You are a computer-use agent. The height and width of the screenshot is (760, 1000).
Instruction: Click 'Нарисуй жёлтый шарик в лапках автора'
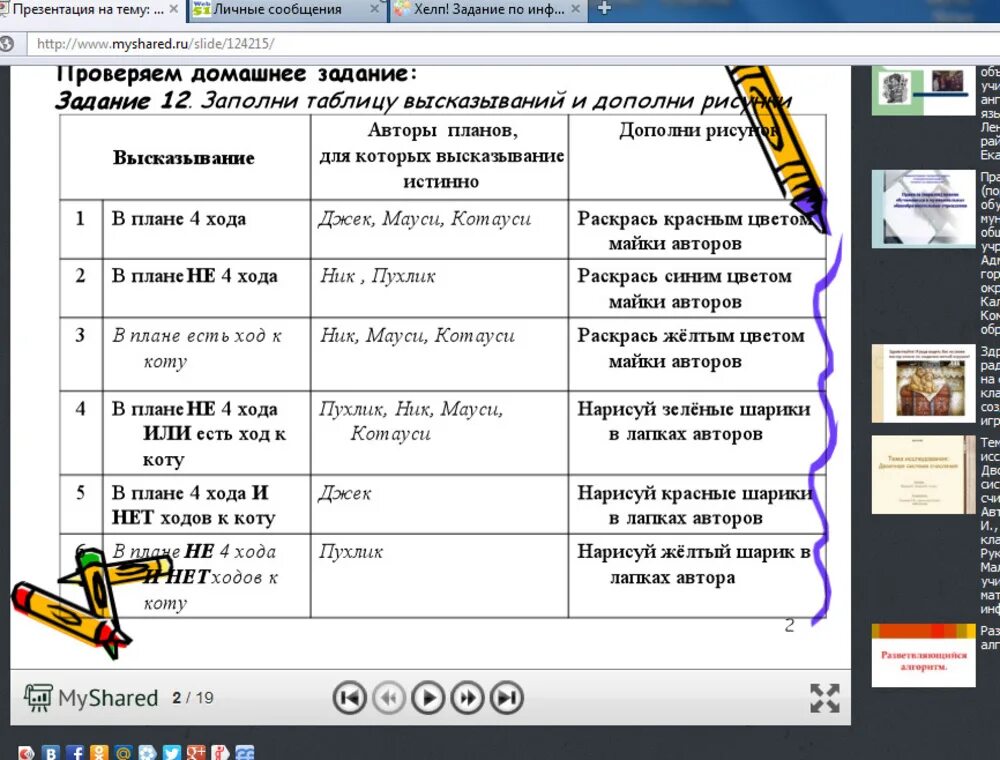click(693, 564)
